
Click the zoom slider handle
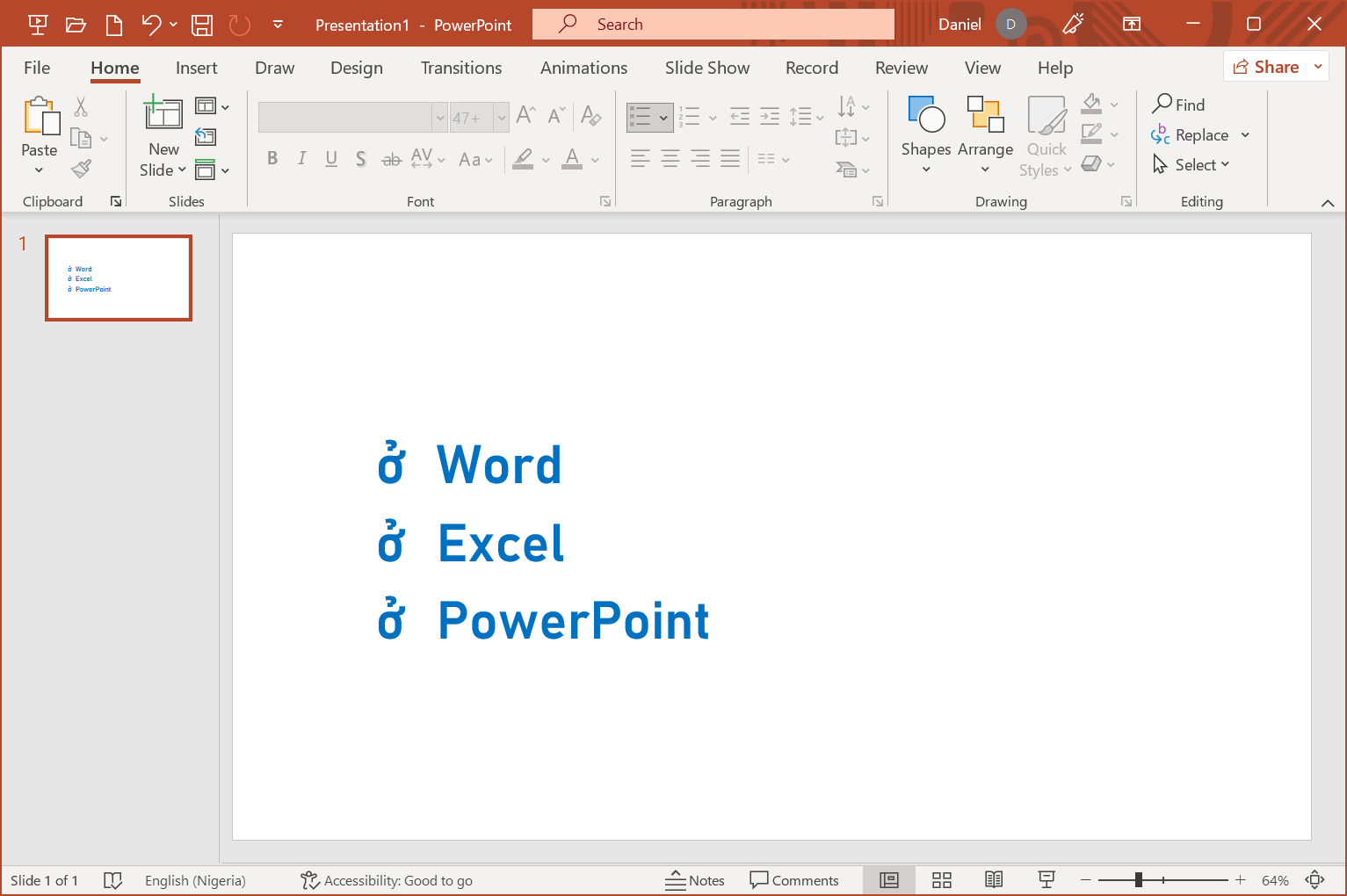pyautogui.click(x=1139, y=880)
